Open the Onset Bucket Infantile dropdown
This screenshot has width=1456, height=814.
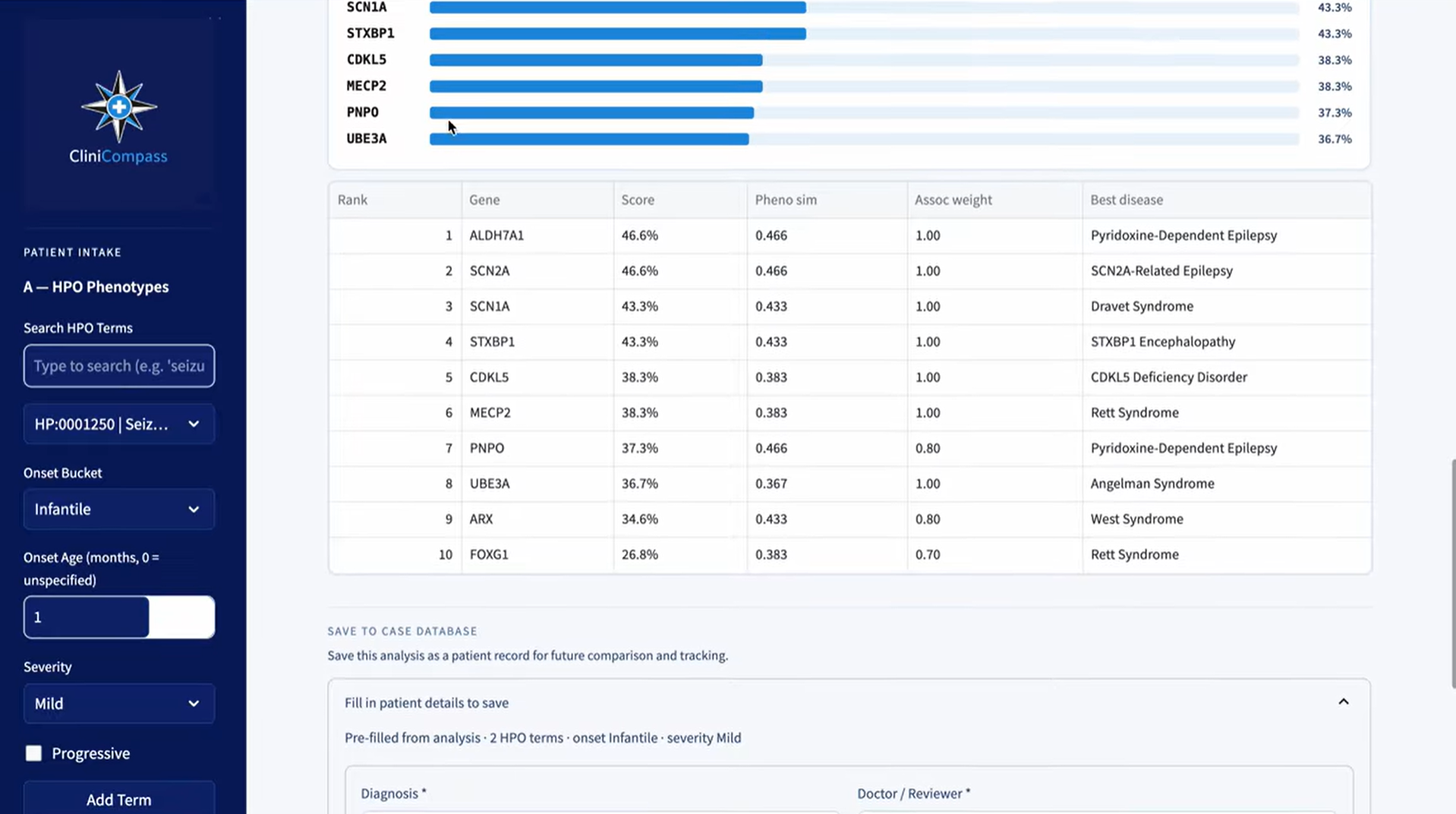click(x=119, y=510)
